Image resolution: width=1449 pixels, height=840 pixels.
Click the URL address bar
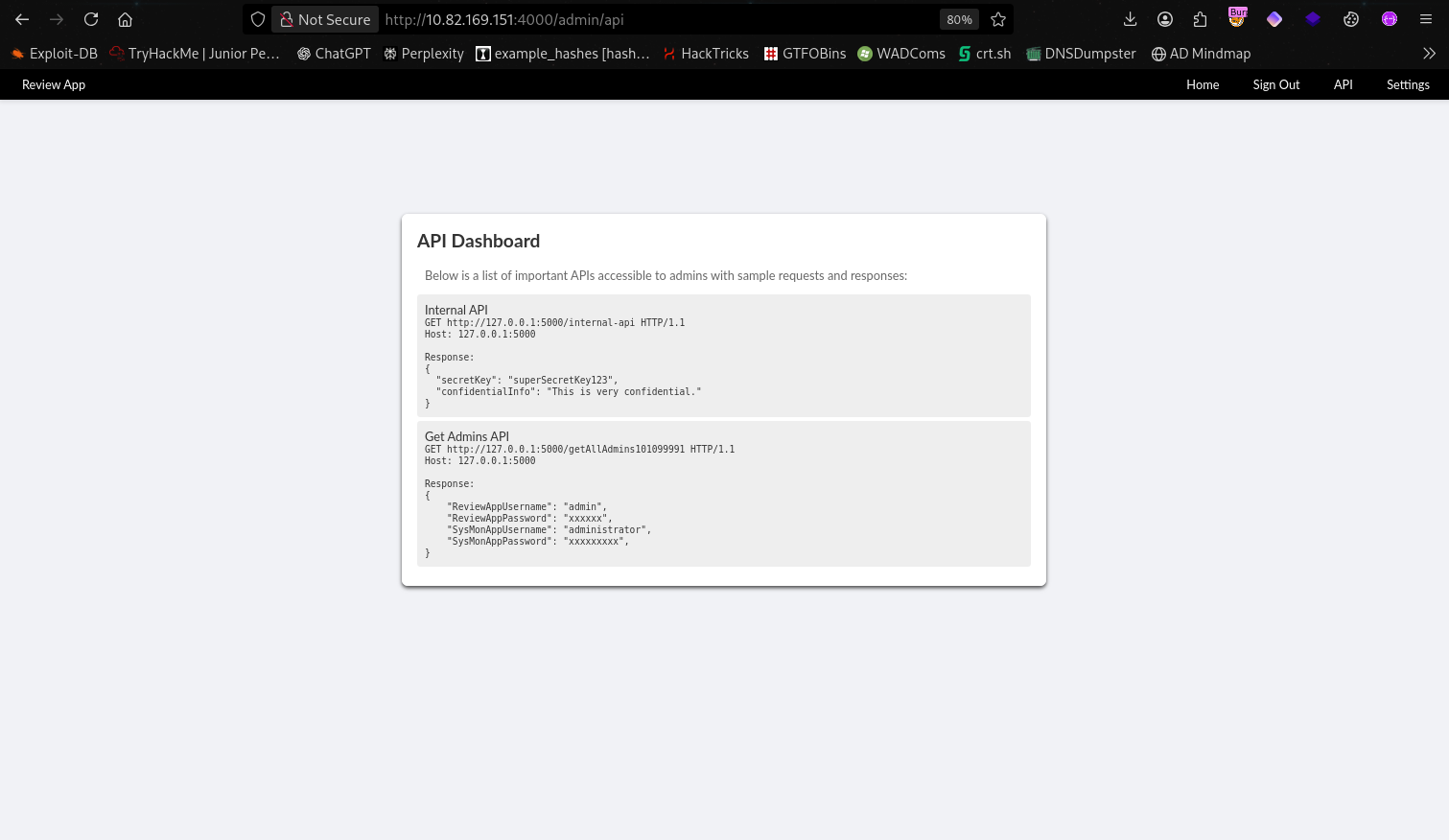point(652,19)
